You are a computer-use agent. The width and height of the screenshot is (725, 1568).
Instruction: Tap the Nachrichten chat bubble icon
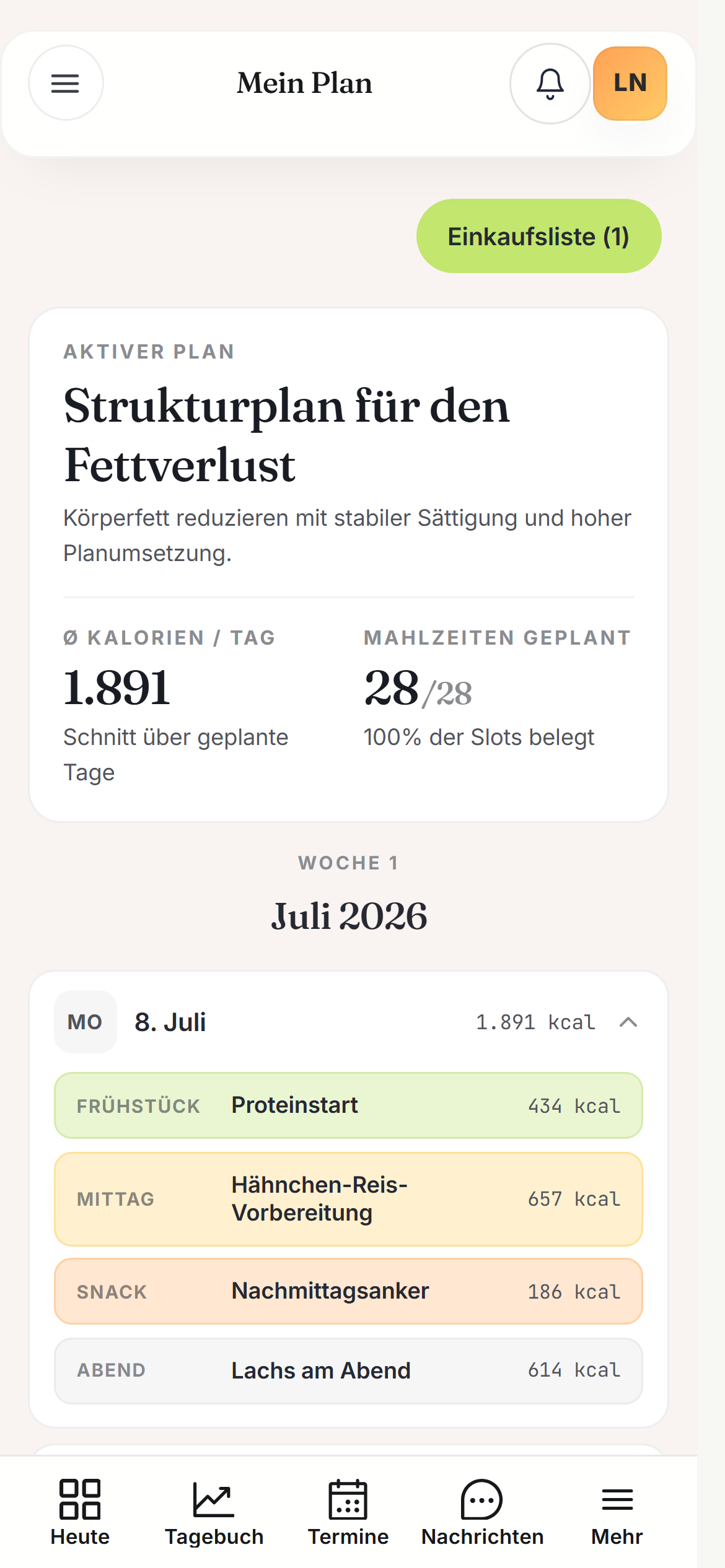482,1499
